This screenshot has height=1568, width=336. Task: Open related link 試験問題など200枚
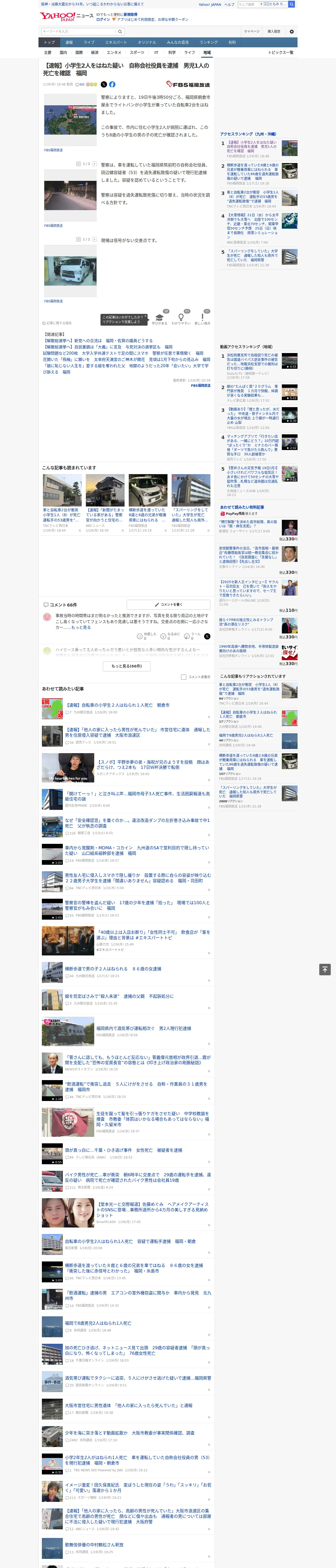pyautogui.click(x=123, y=353)
